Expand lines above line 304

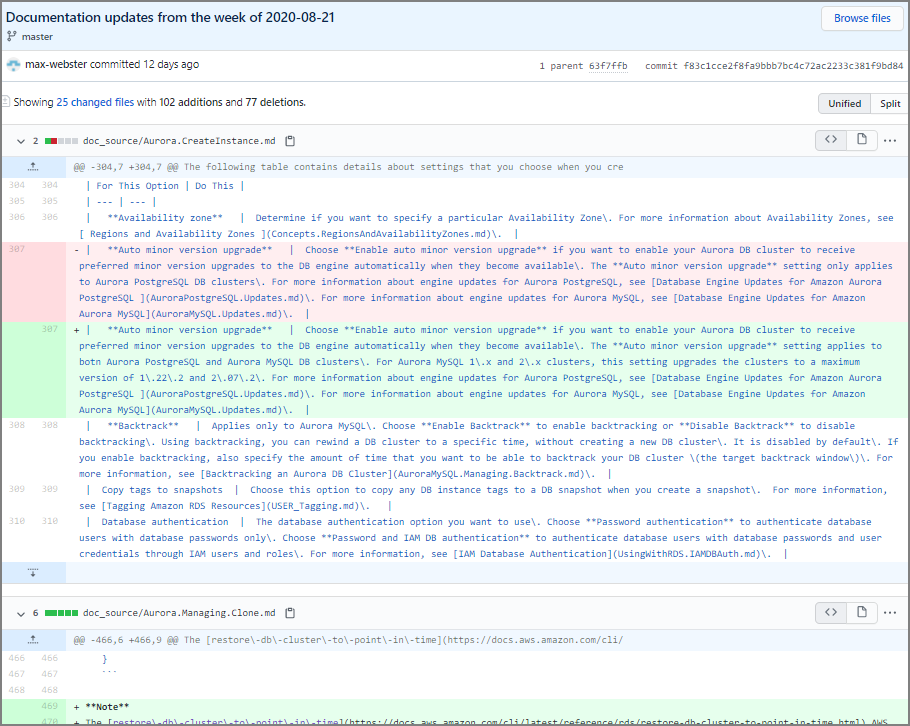click(x=33, y=167)
